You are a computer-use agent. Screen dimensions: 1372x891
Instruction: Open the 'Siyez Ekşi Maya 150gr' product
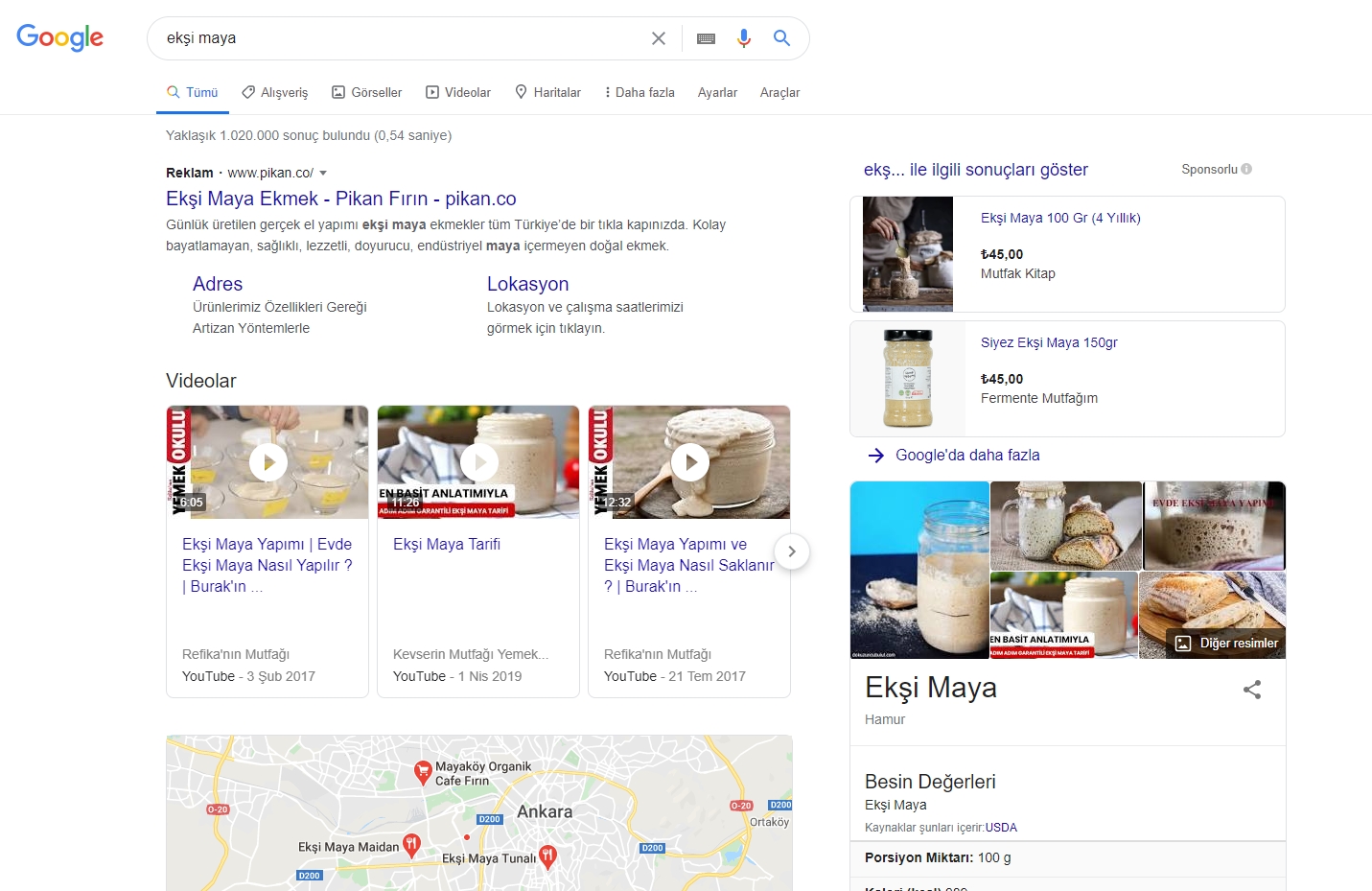[1049, 342]
